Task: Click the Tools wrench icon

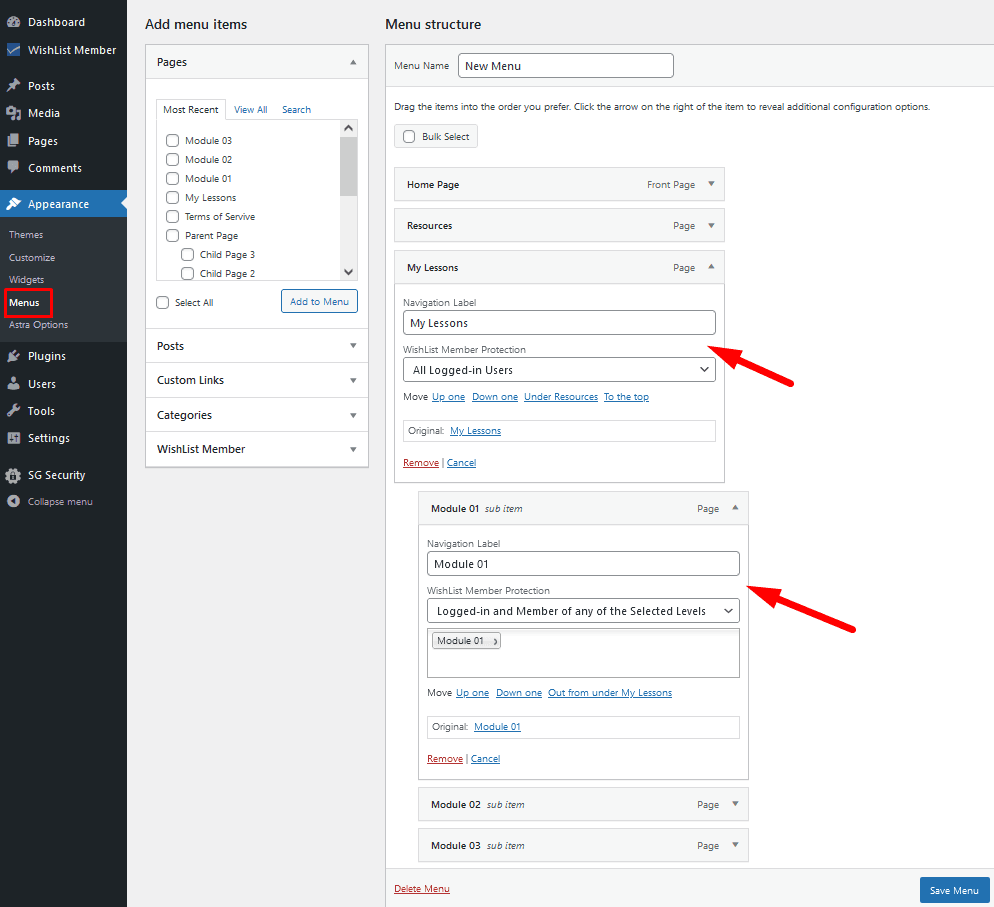Action: (x=13, y=411)
